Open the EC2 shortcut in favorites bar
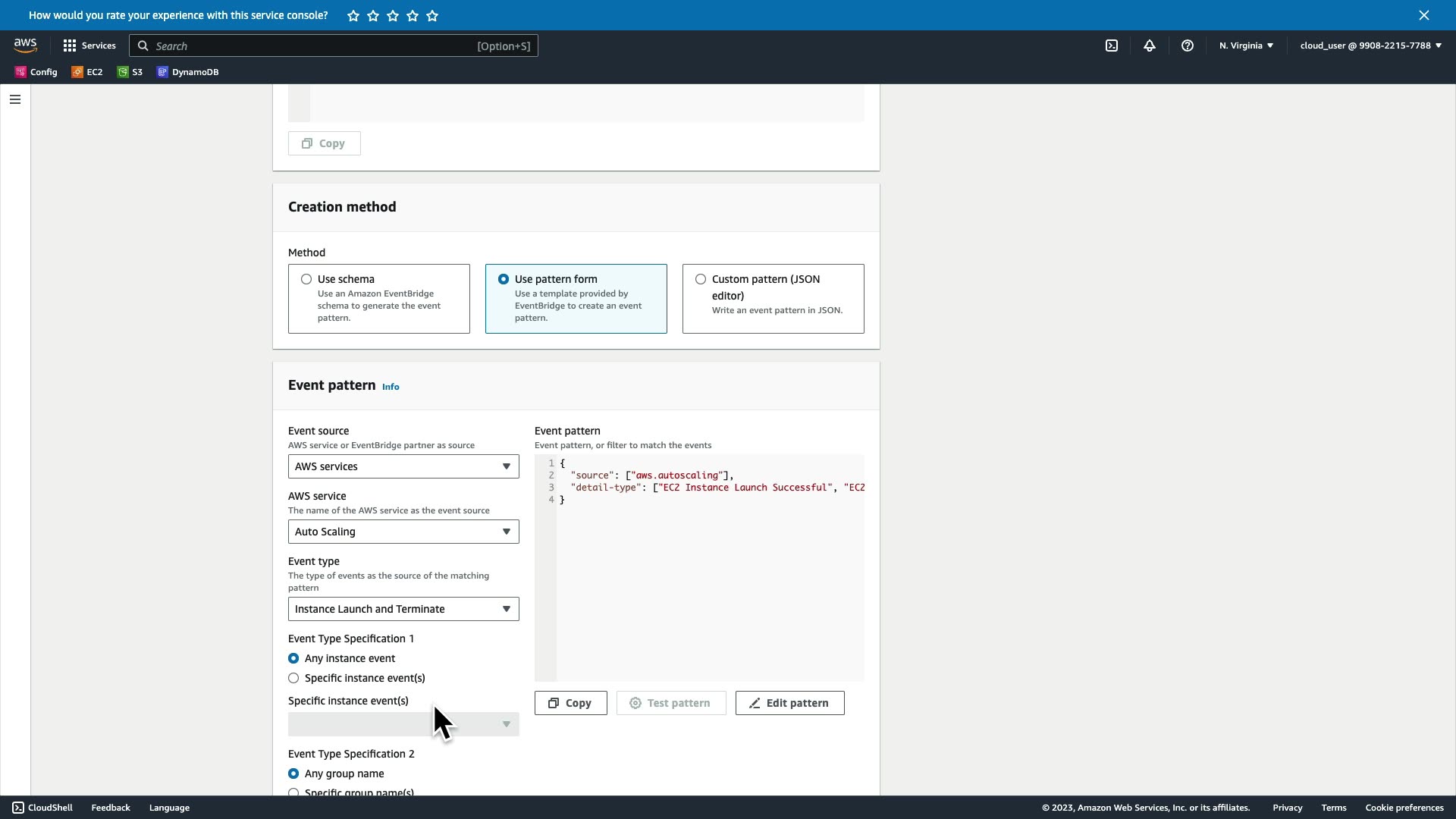Screen dimensions: 1456x819 pyautogui.click(x=87, y=72)
